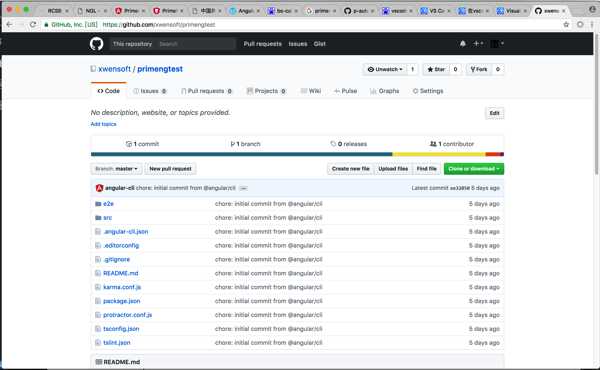
Task: Click the GitHub Octocat logo
Action: (96, 44)
